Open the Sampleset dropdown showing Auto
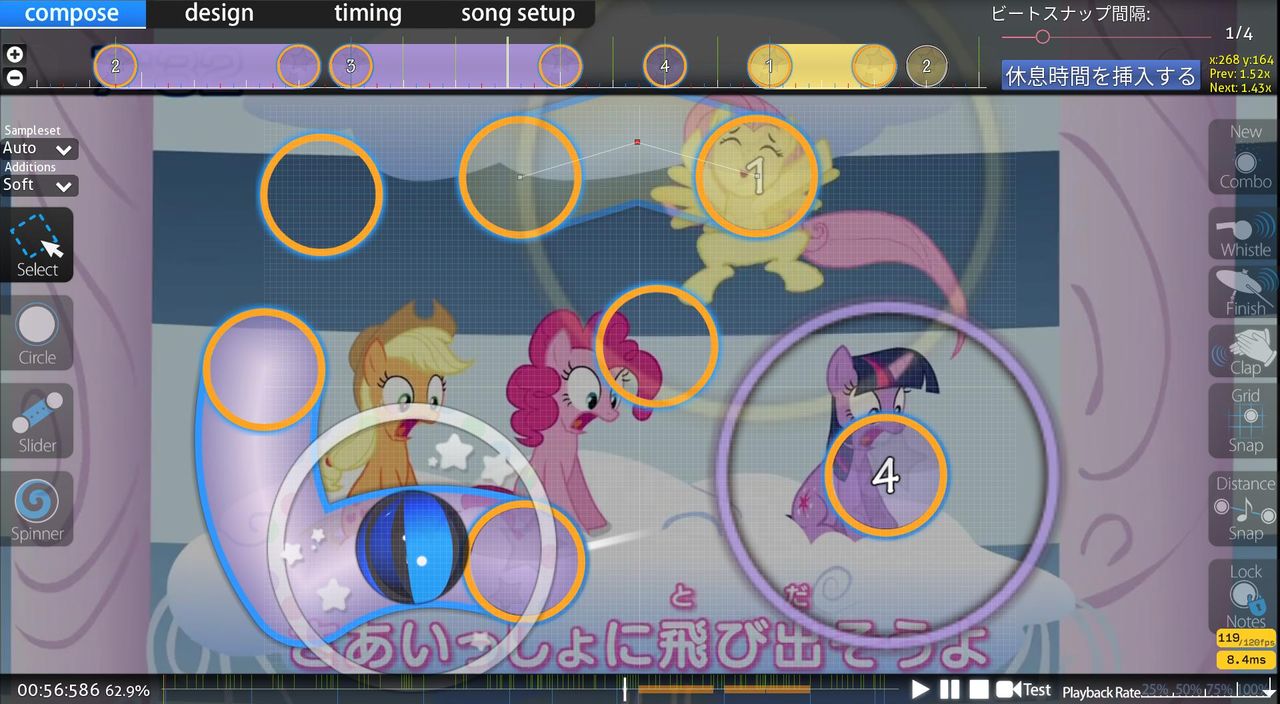 click(x=38, y=148)
